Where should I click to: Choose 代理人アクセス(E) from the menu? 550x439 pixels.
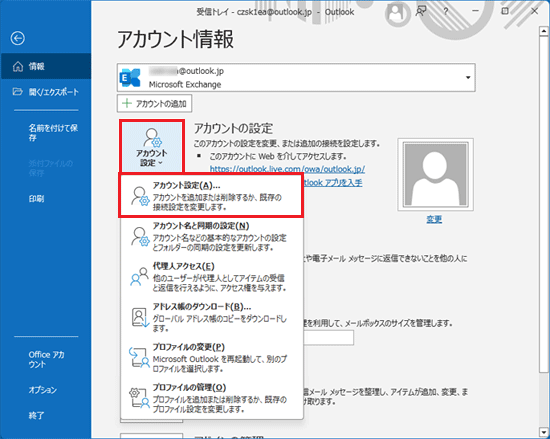click(211, 277)
